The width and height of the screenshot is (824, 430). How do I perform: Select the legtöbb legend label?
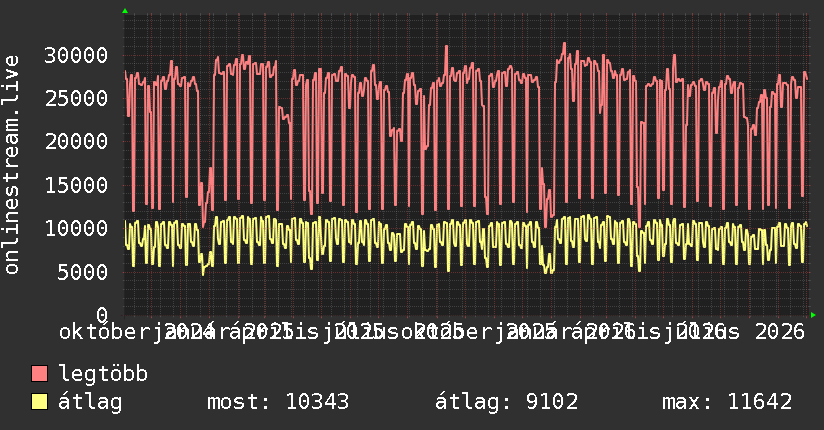pos(103,374)
